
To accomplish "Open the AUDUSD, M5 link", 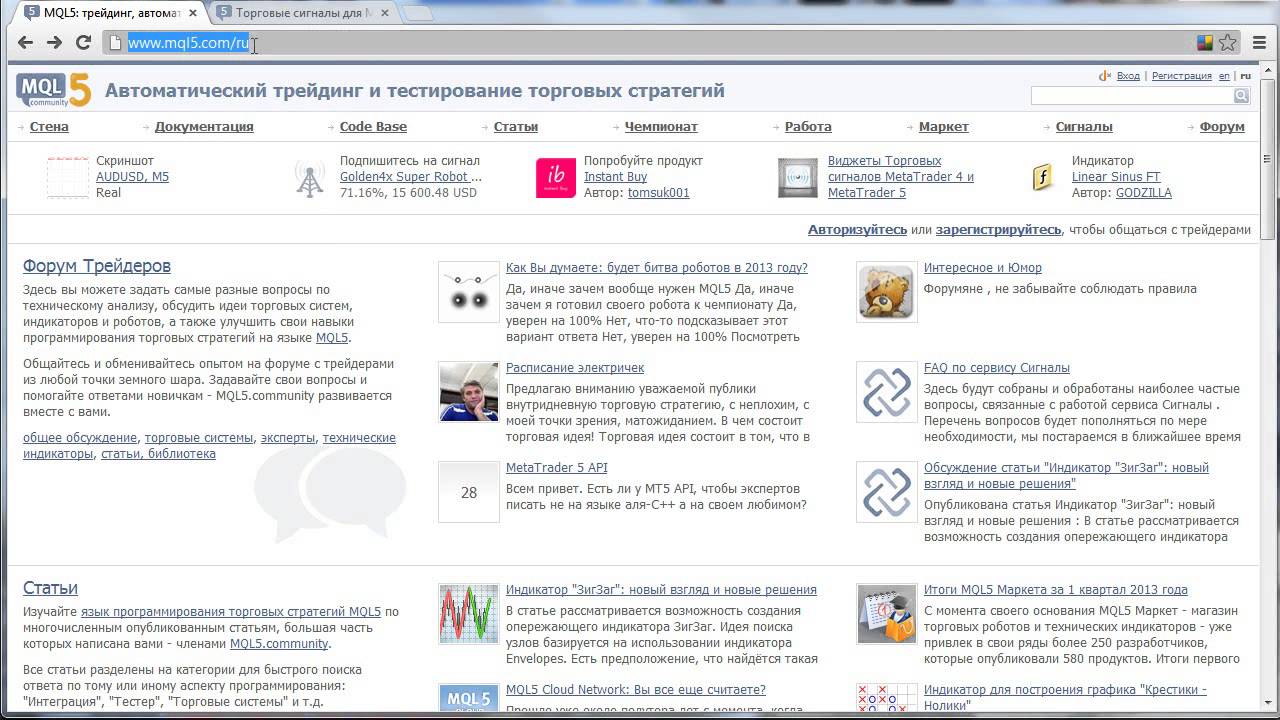I will click(132, 177).
